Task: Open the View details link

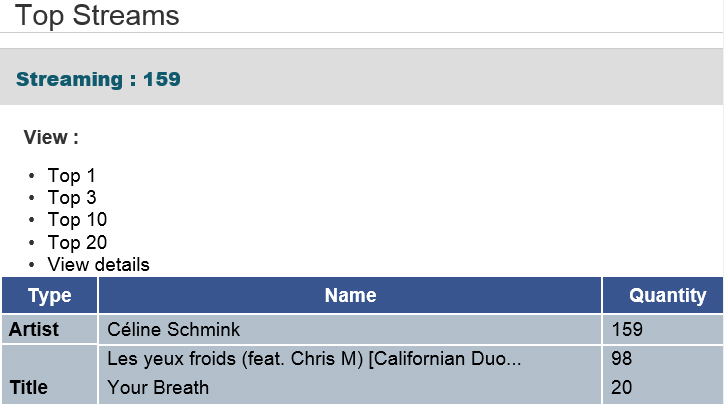Action: [x=98, y=265]
